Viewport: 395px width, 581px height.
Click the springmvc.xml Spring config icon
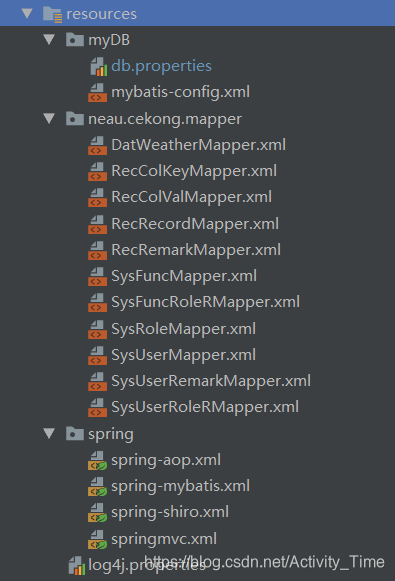click(x=97, y=539)
